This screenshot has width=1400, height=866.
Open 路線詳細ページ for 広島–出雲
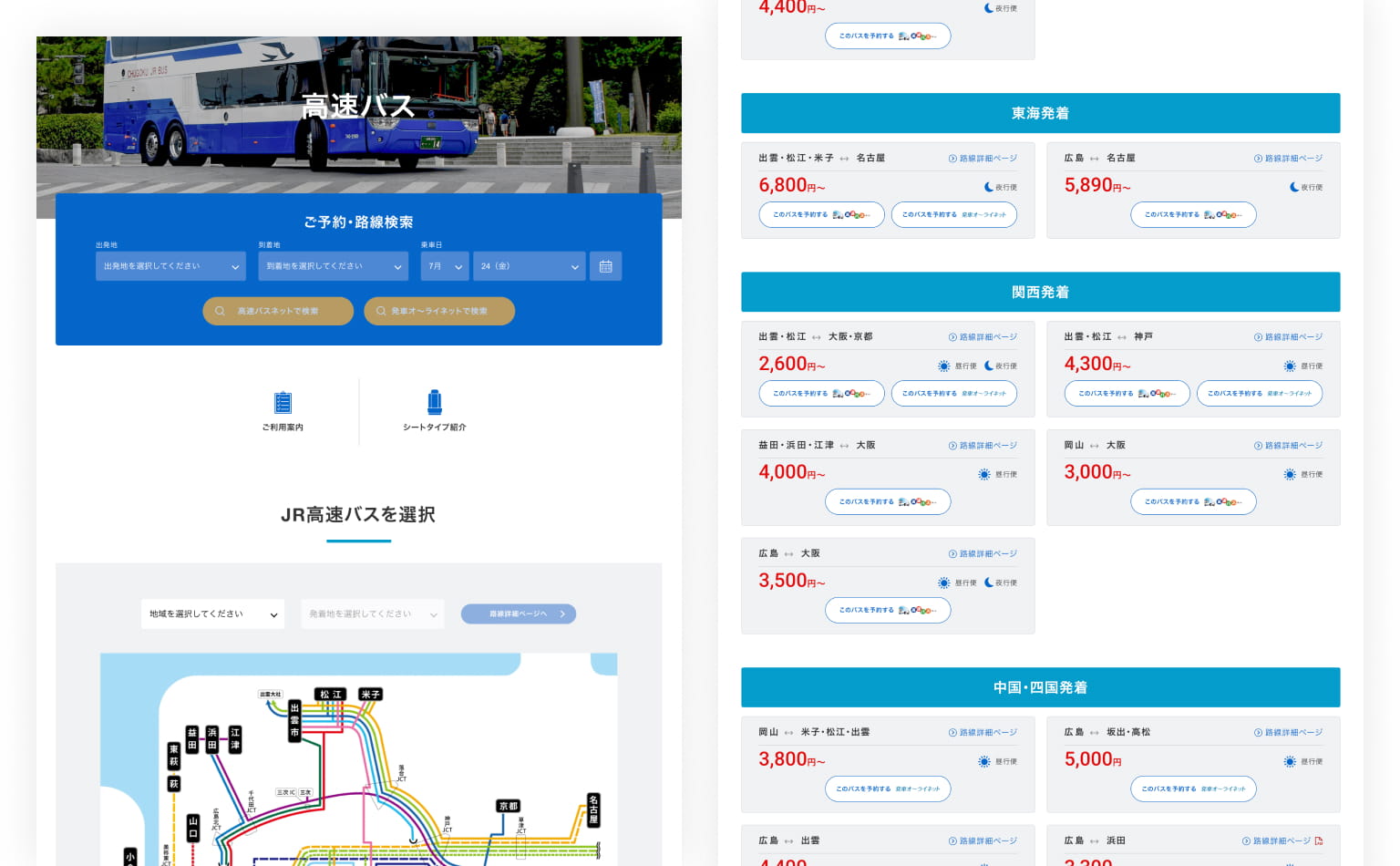(x=983, y=841)
